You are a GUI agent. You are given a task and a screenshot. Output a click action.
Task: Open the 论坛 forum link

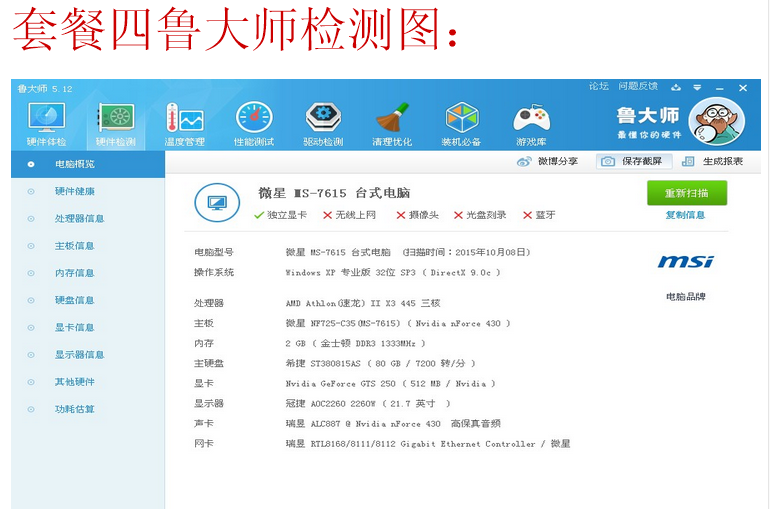tap(599, 86)
